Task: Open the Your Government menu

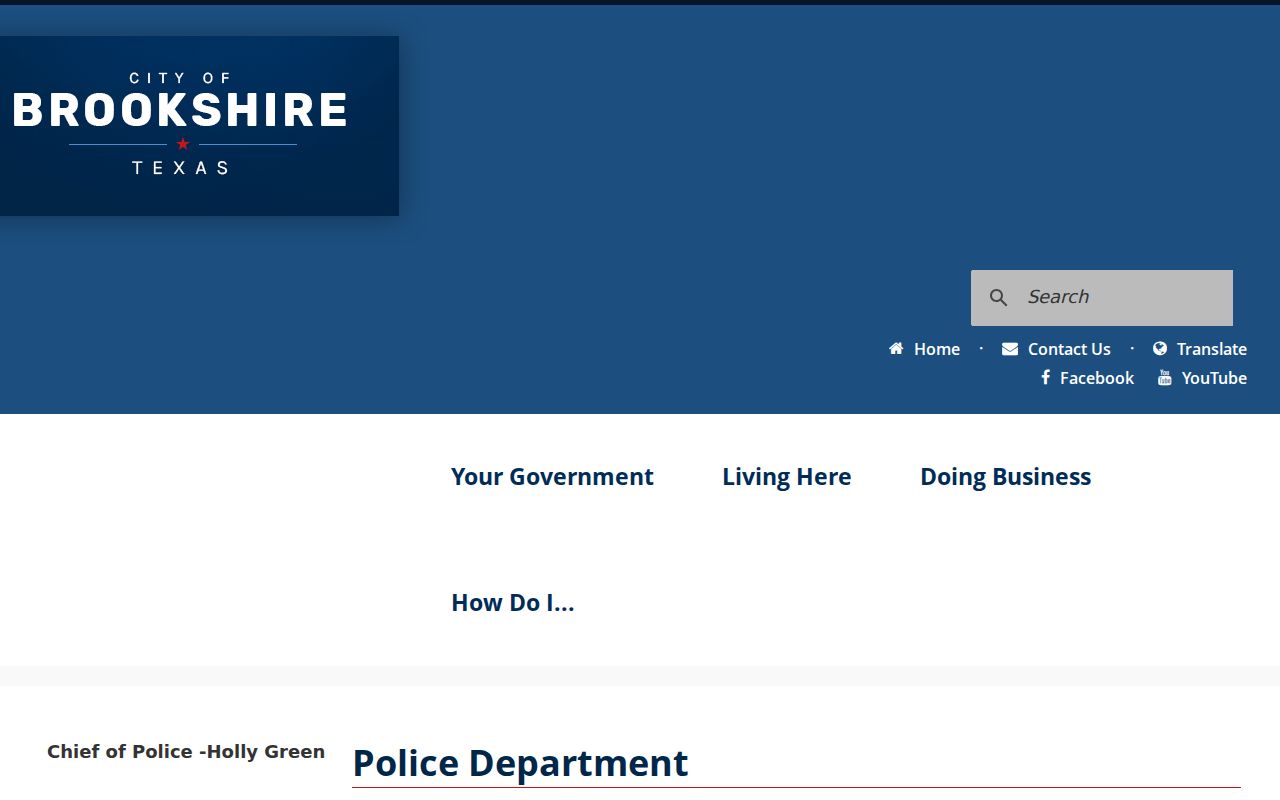Action: [552, 477]
